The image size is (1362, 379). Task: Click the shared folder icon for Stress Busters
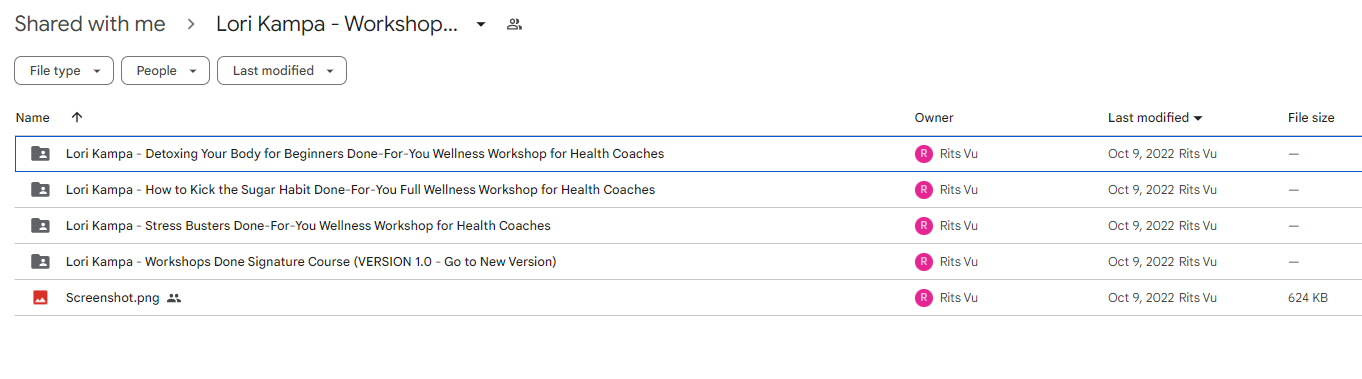tap(40, 226)
